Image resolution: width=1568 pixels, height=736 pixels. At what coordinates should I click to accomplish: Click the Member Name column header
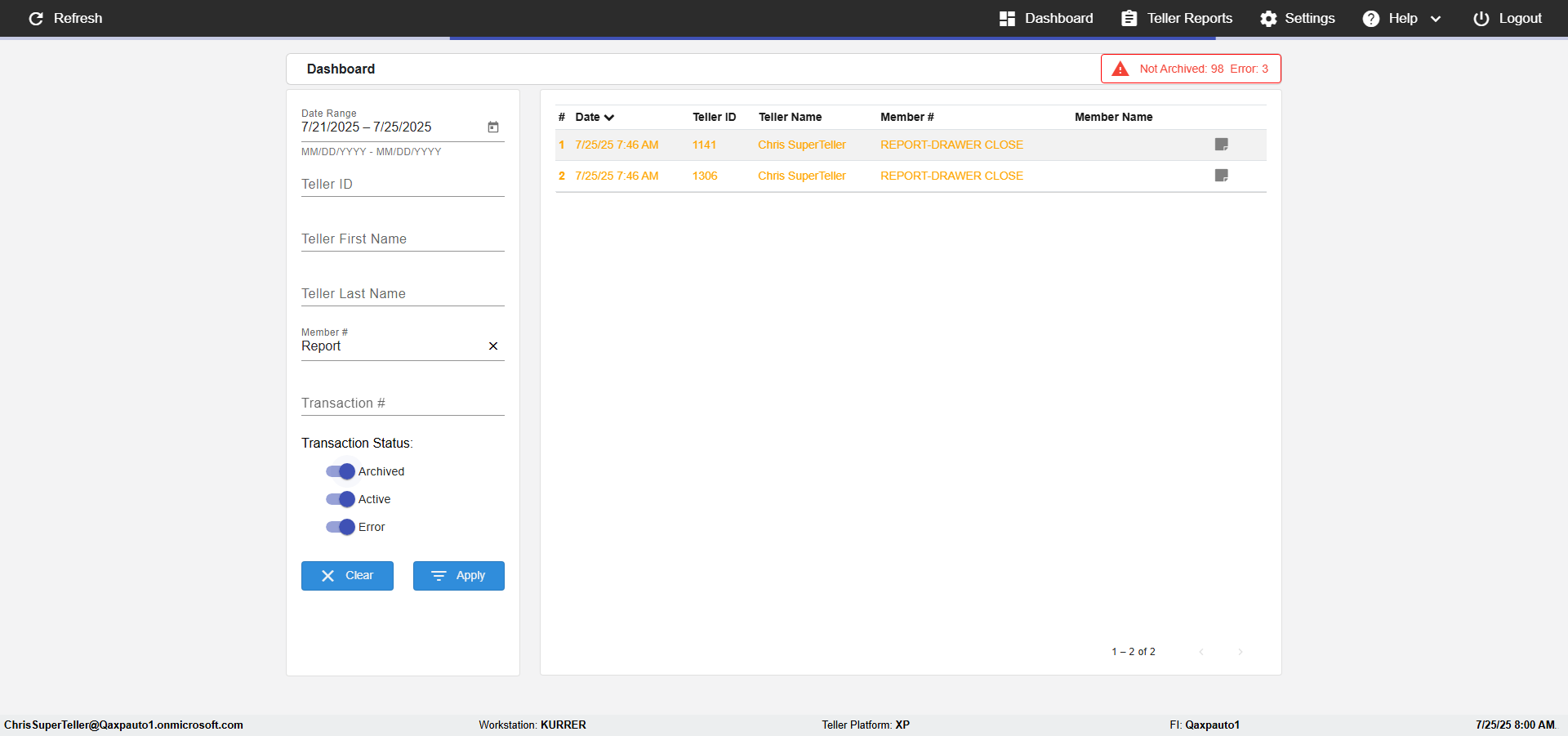coord(1114,118)
